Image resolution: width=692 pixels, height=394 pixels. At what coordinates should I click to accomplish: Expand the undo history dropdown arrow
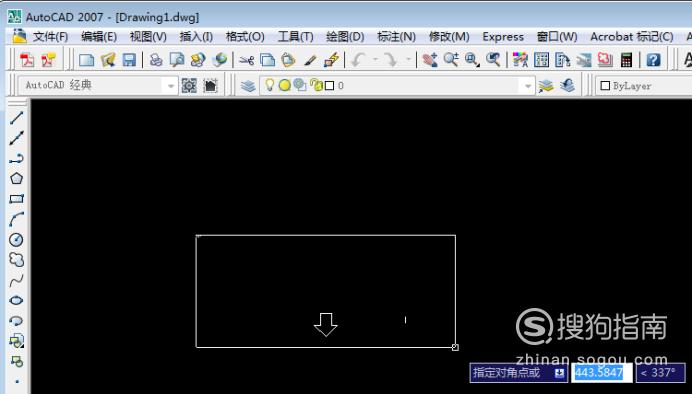point(375,59)
